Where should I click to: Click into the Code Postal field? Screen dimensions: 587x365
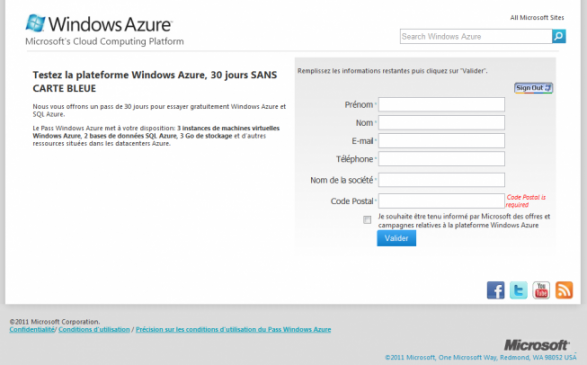coord(441,201)
